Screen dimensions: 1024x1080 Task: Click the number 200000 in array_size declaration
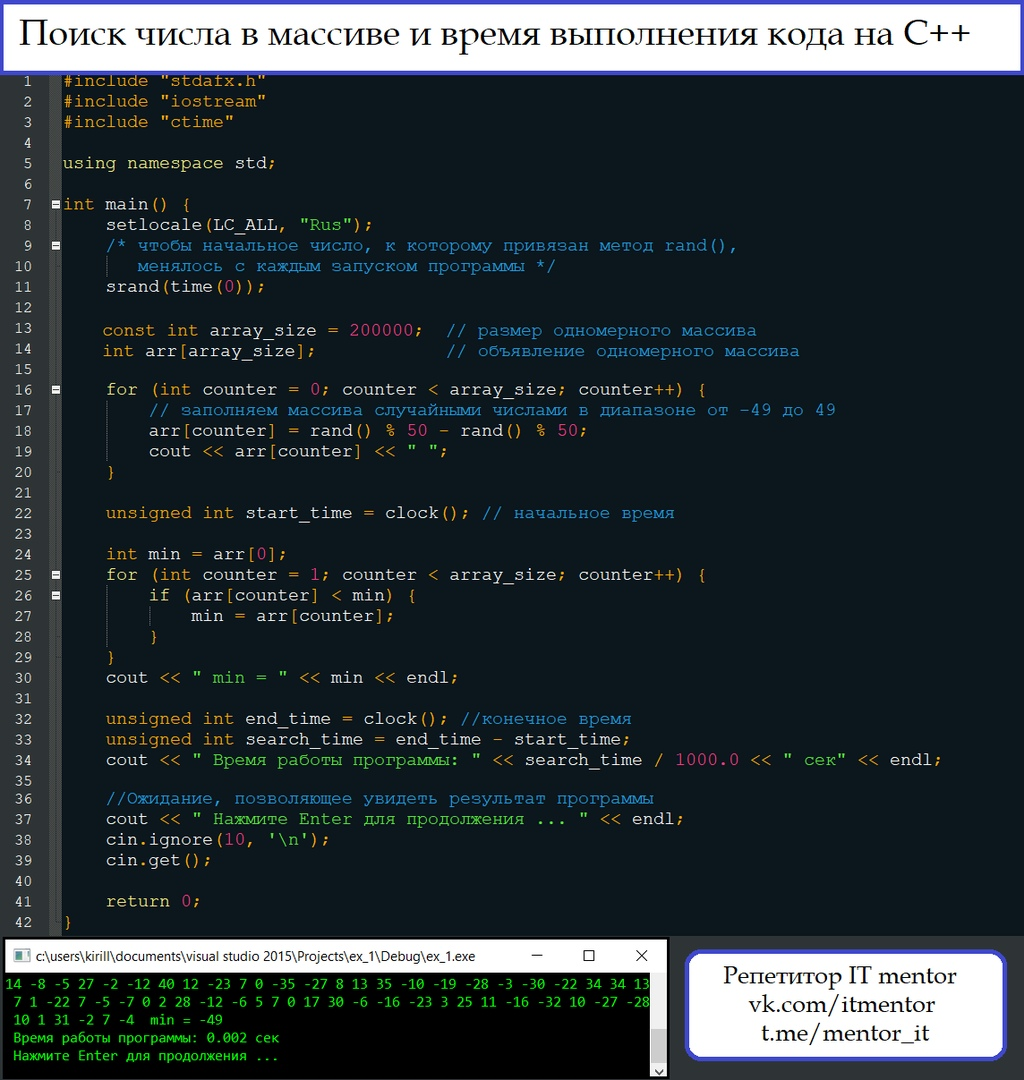click(381, 331)
